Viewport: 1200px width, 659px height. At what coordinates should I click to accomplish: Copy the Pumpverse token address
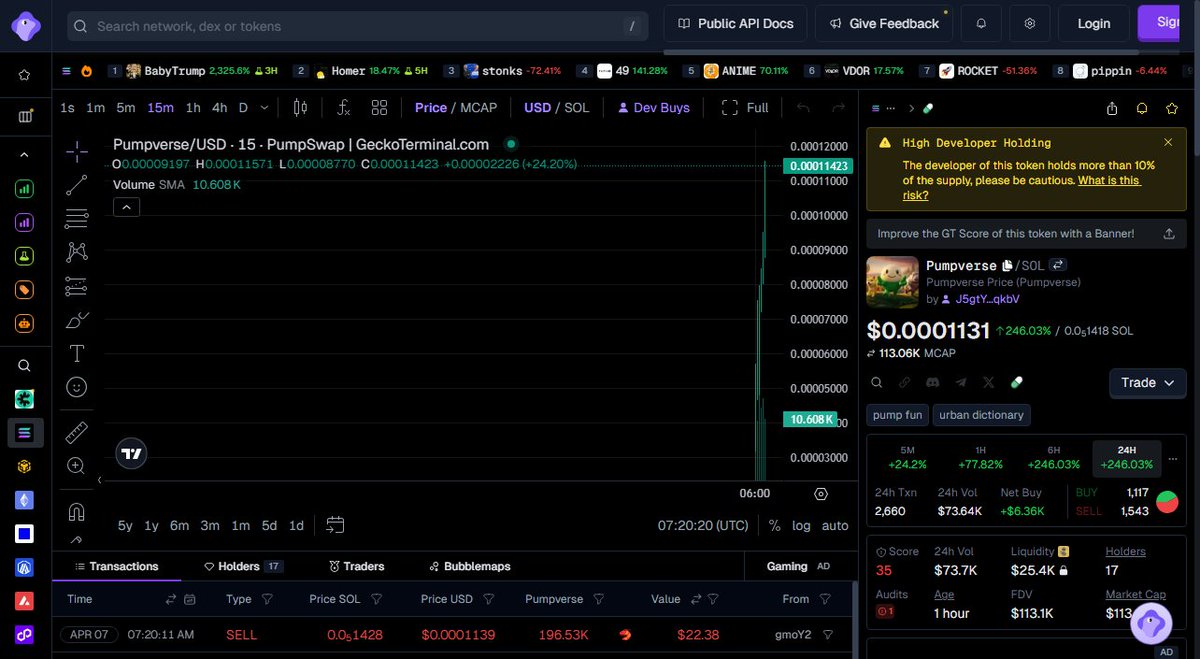[1007, 265]
